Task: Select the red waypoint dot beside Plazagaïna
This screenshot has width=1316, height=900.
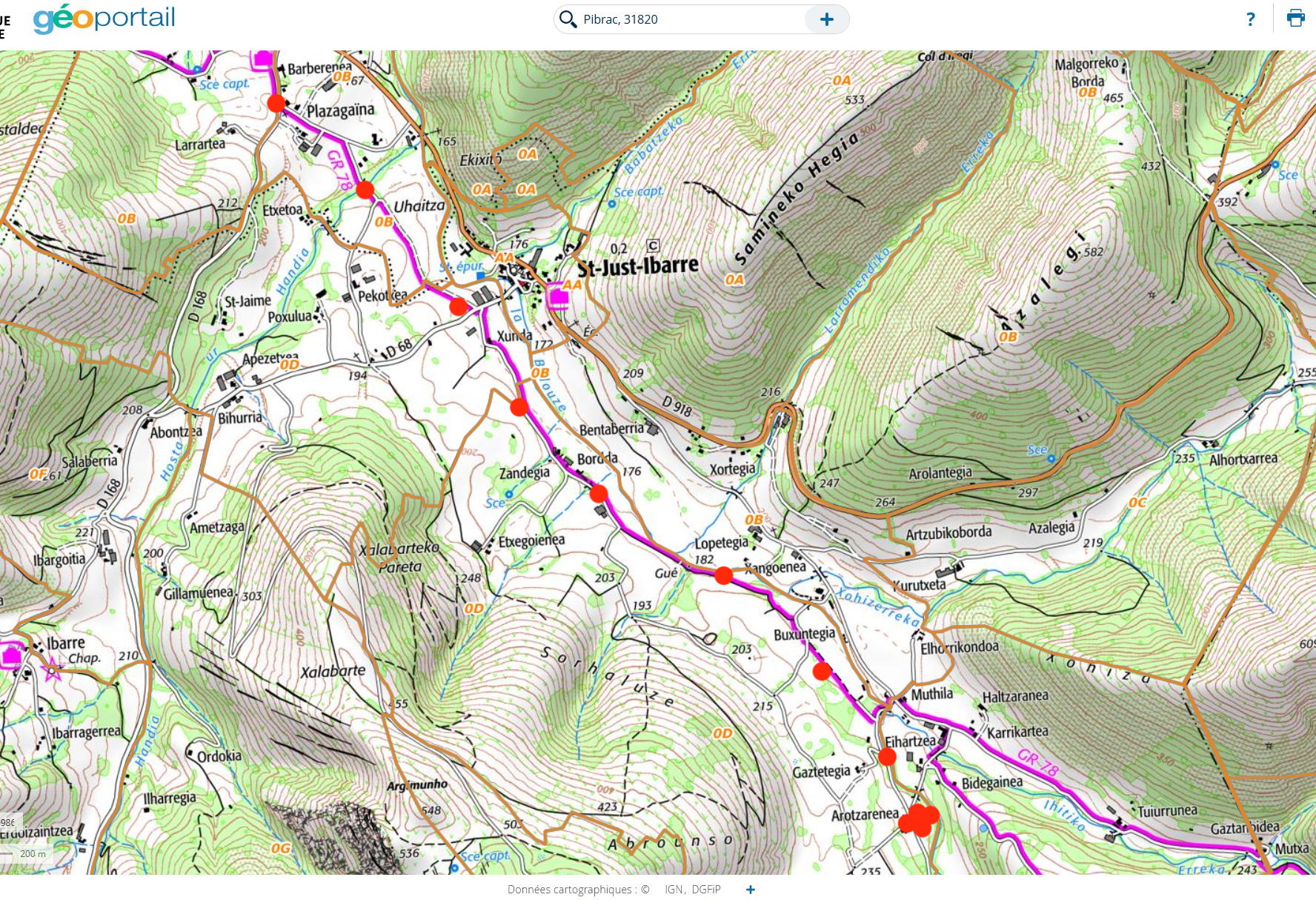Action: (276, 103)
